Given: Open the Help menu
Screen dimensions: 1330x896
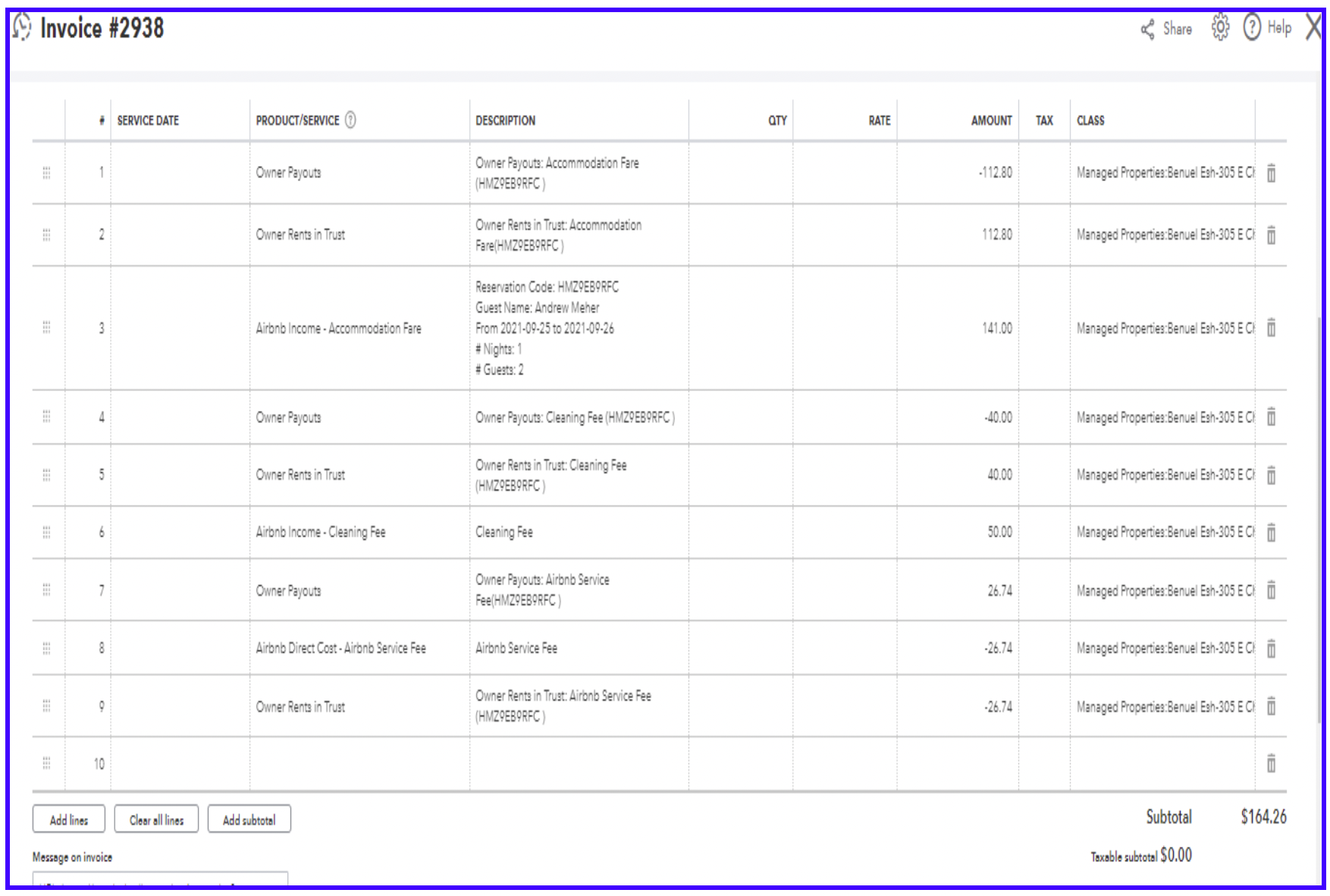Looking at the screenshot, I should (1268, 28).
